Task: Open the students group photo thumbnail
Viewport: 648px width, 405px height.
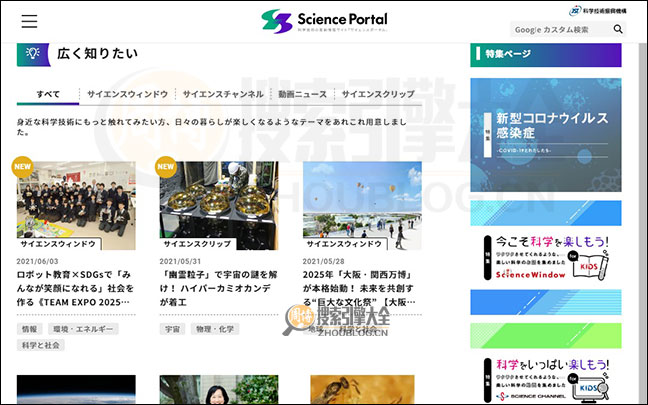Action: pyautogui.click(x=76, y=205)
